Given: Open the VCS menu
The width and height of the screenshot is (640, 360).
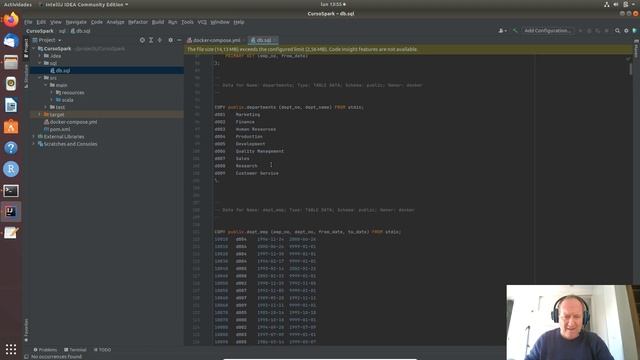Looking at the screenshot, I should (x=202, y=22).
